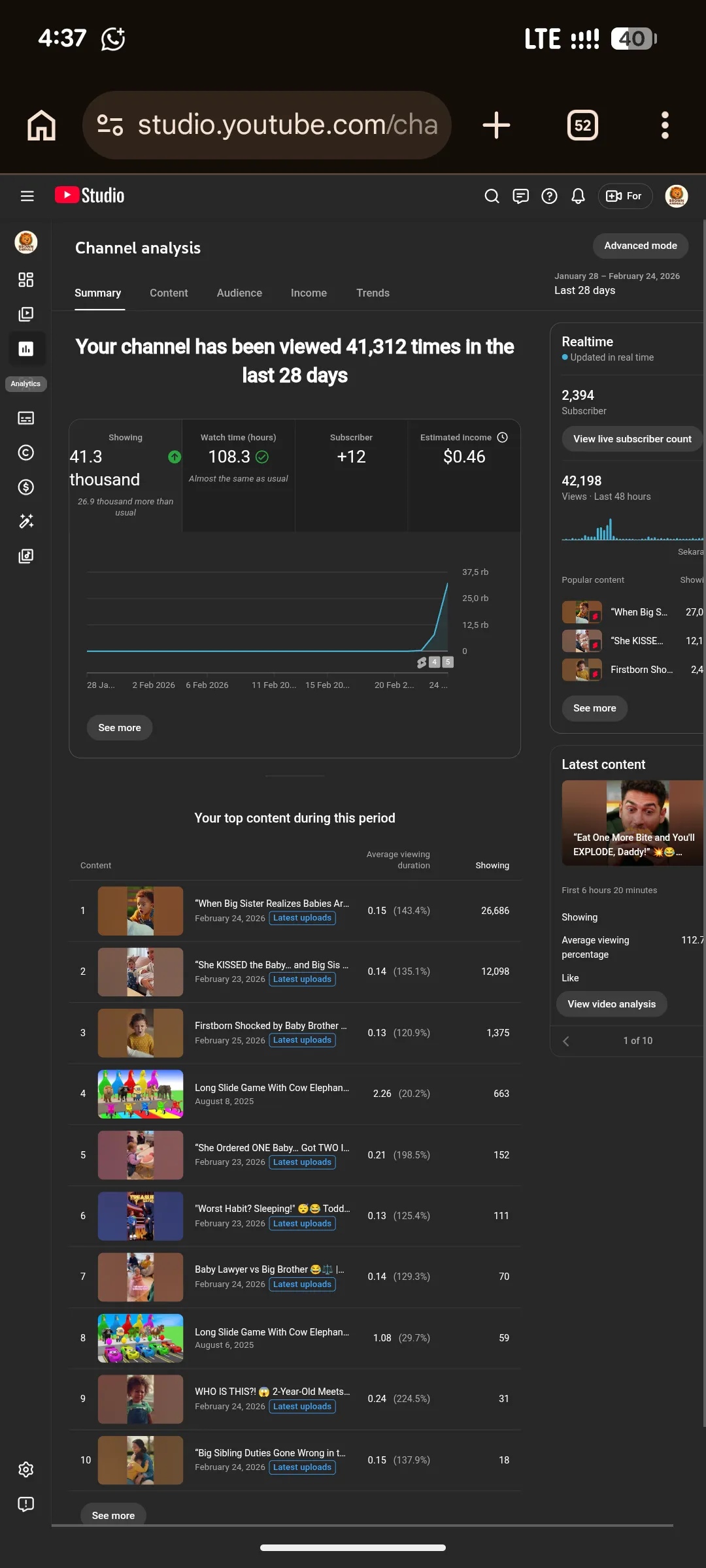Open Content icon in left sidebar
The height and width of the screenshot is (1568, 706).
coord(26,314)
